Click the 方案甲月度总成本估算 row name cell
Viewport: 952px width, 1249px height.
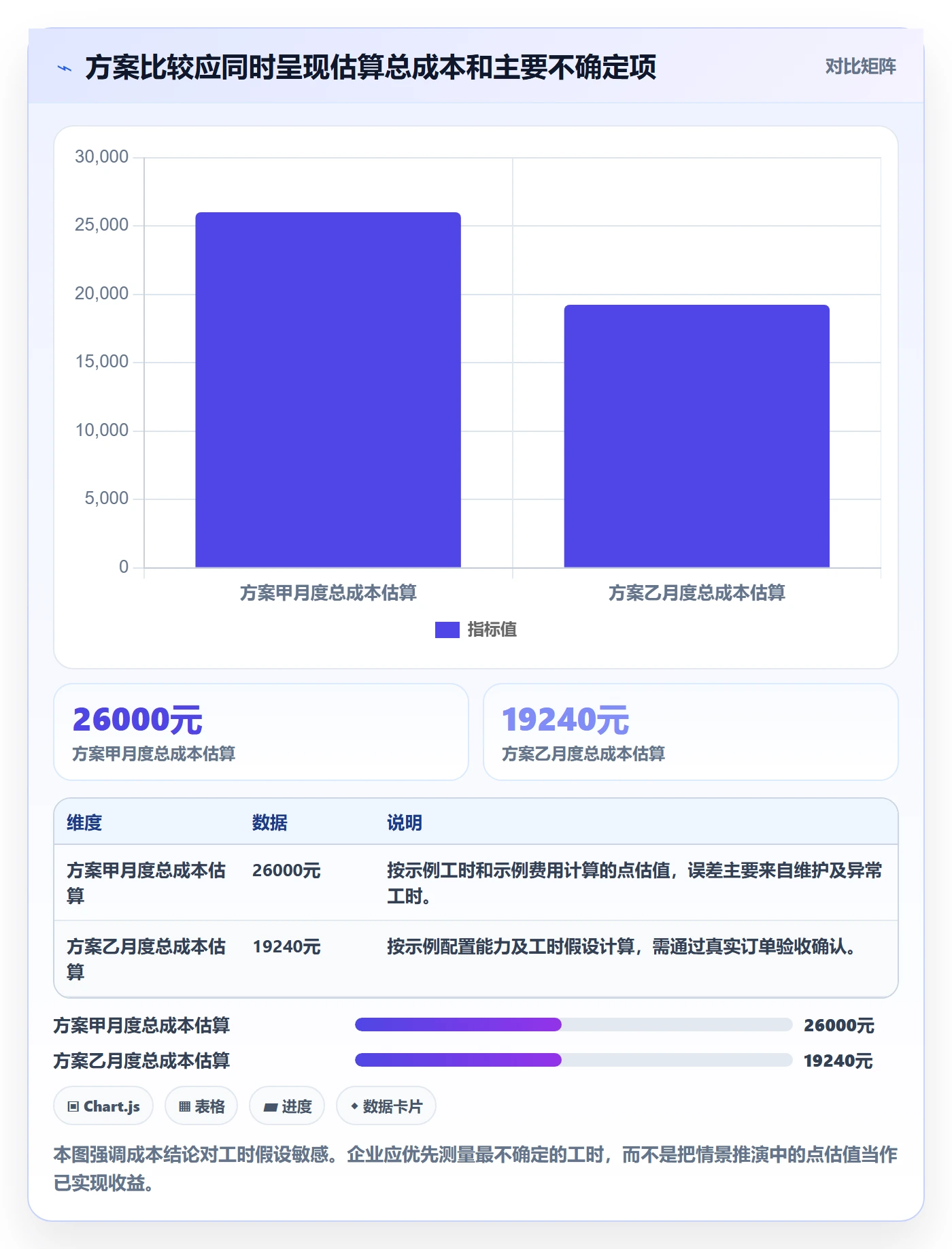click(146, 883)
